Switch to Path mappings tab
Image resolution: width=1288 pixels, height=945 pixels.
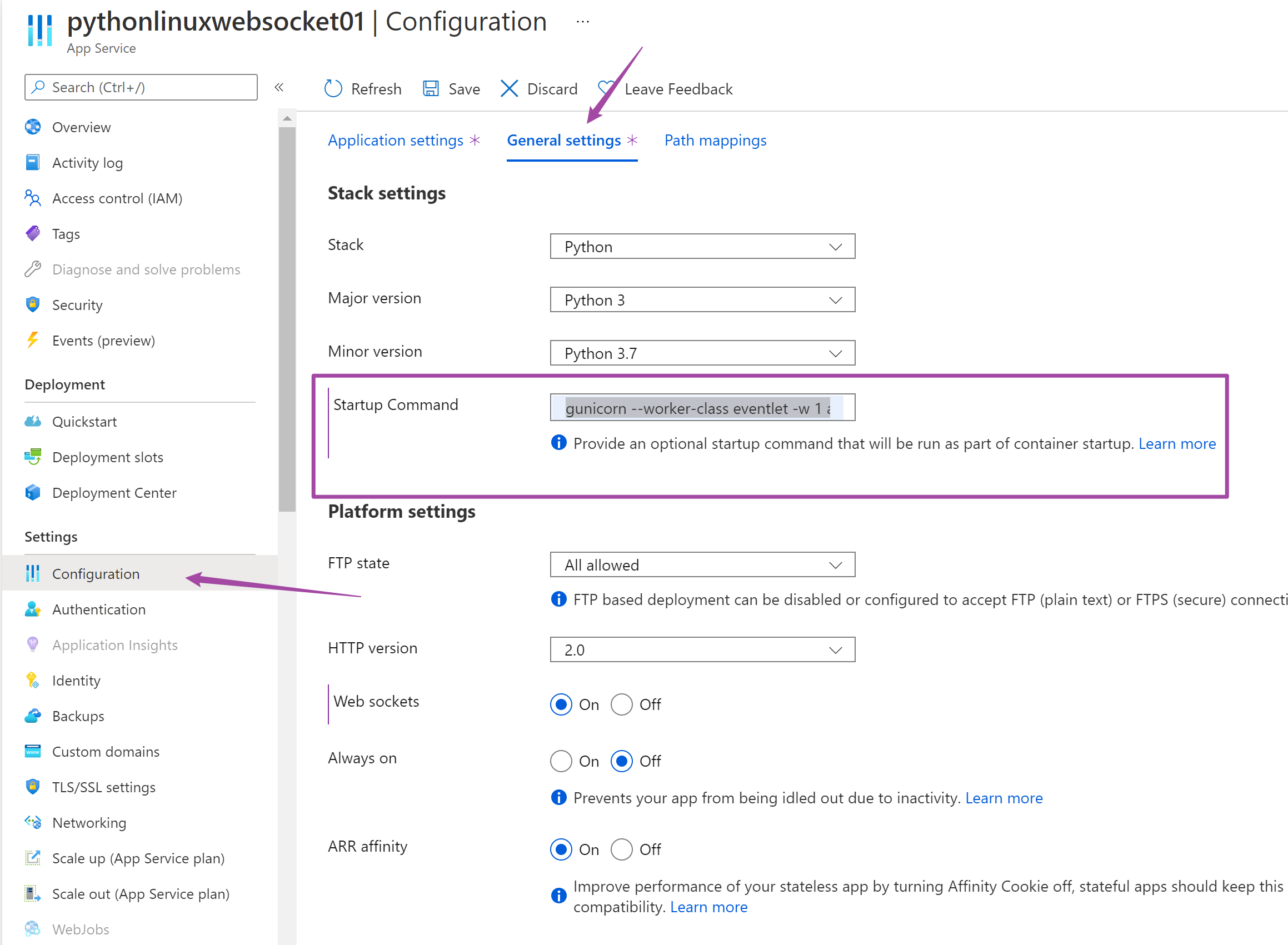click(715, 140)
